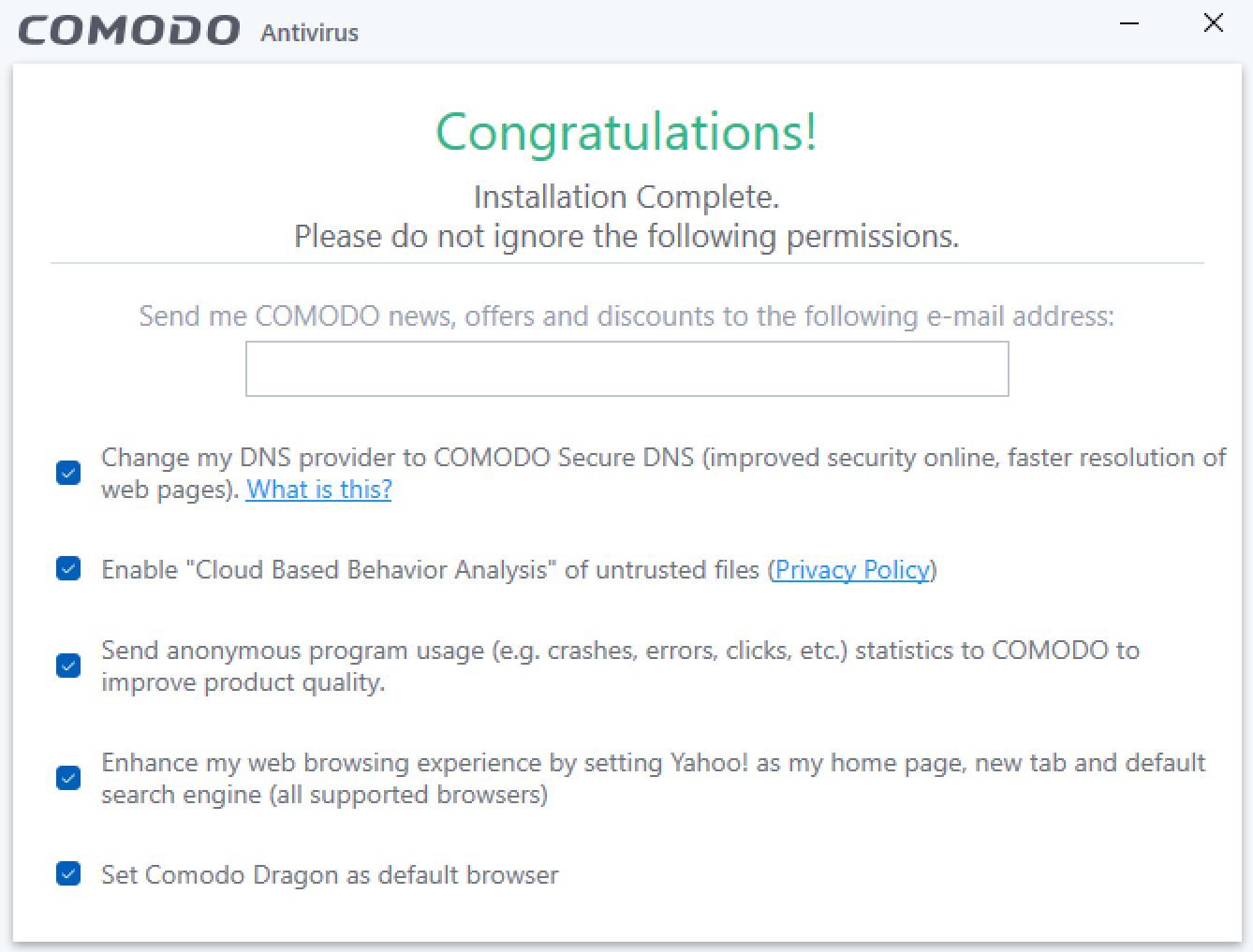Click the "Congratulations!" heading

click(x=626, y=133)
